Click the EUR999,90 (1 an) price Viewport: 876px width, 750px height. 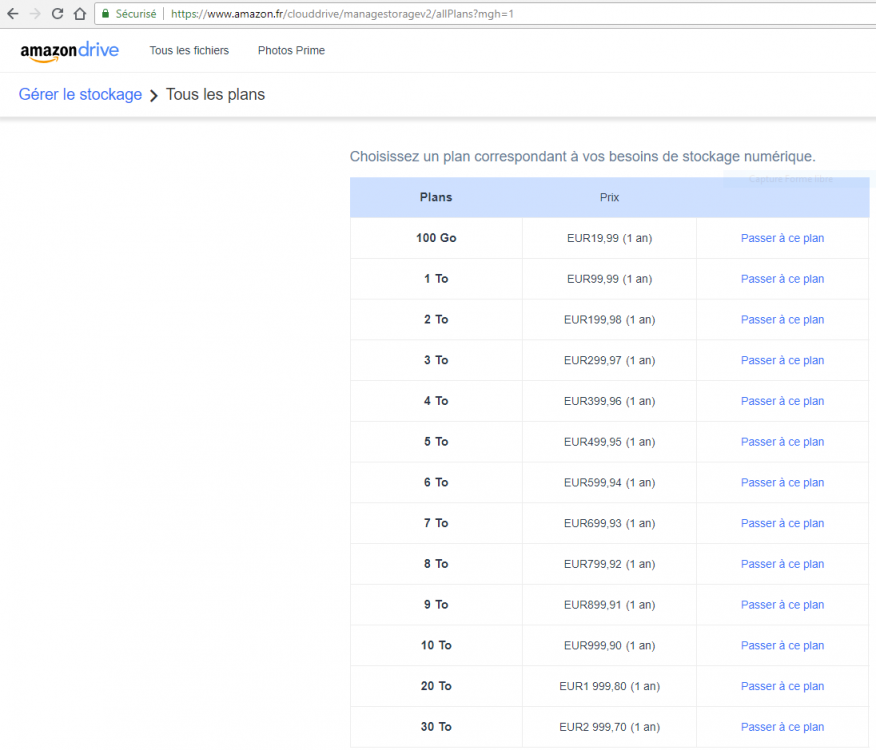(610, 647)
